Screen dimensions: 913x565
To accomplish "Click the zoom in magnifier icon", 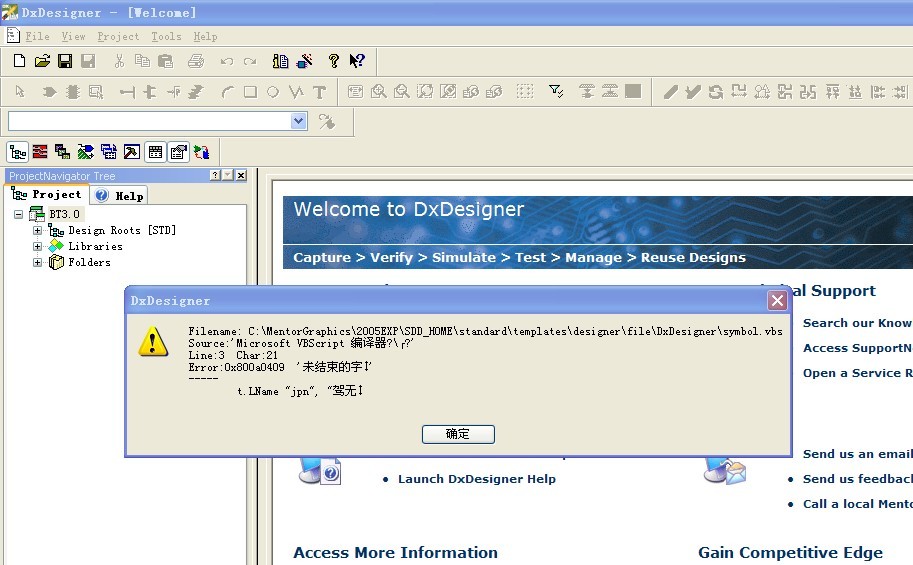I will (x=378, y=91).
